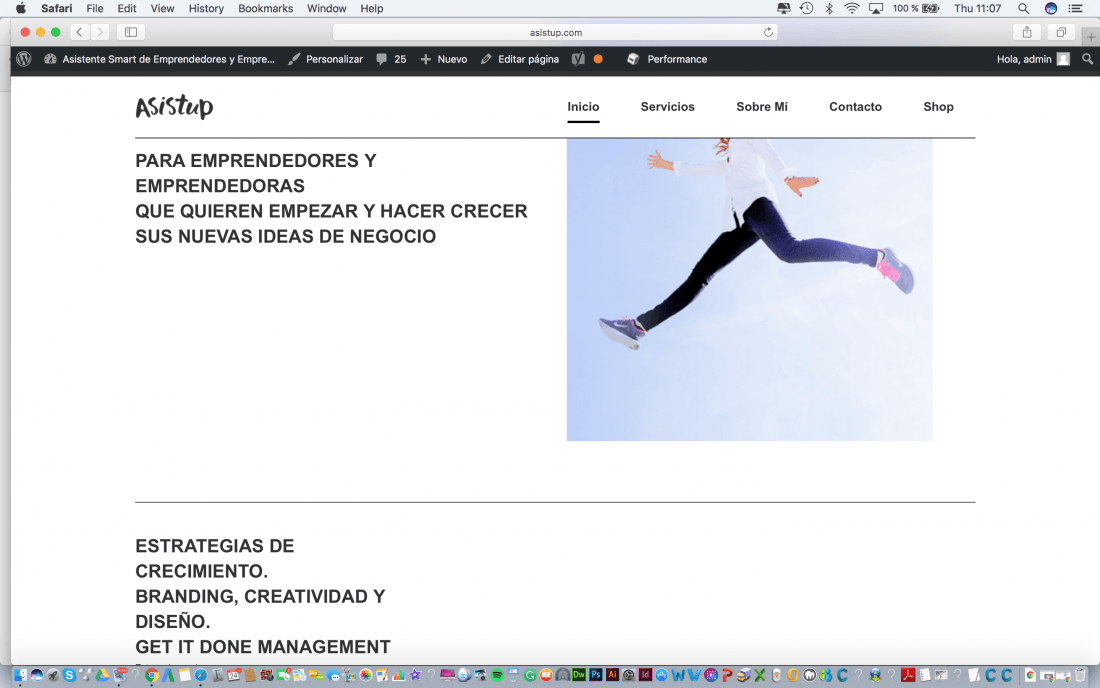Open the Trash in the Dock

(x=1080, y=675)
